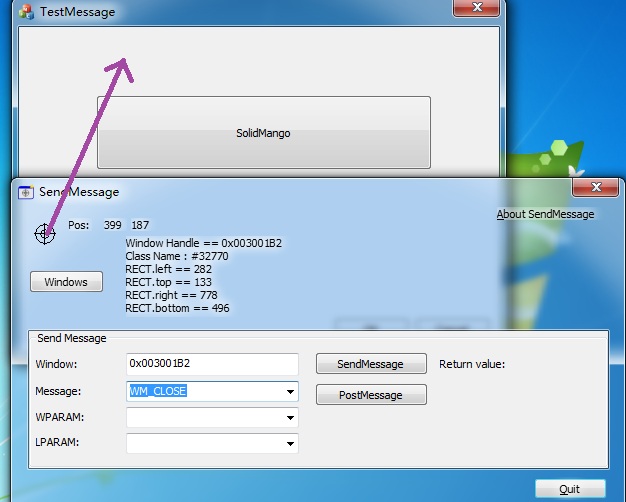Screen dimensions: 626x502
Task: Focus the empty WPARAM text field
Action: (203, 417)
